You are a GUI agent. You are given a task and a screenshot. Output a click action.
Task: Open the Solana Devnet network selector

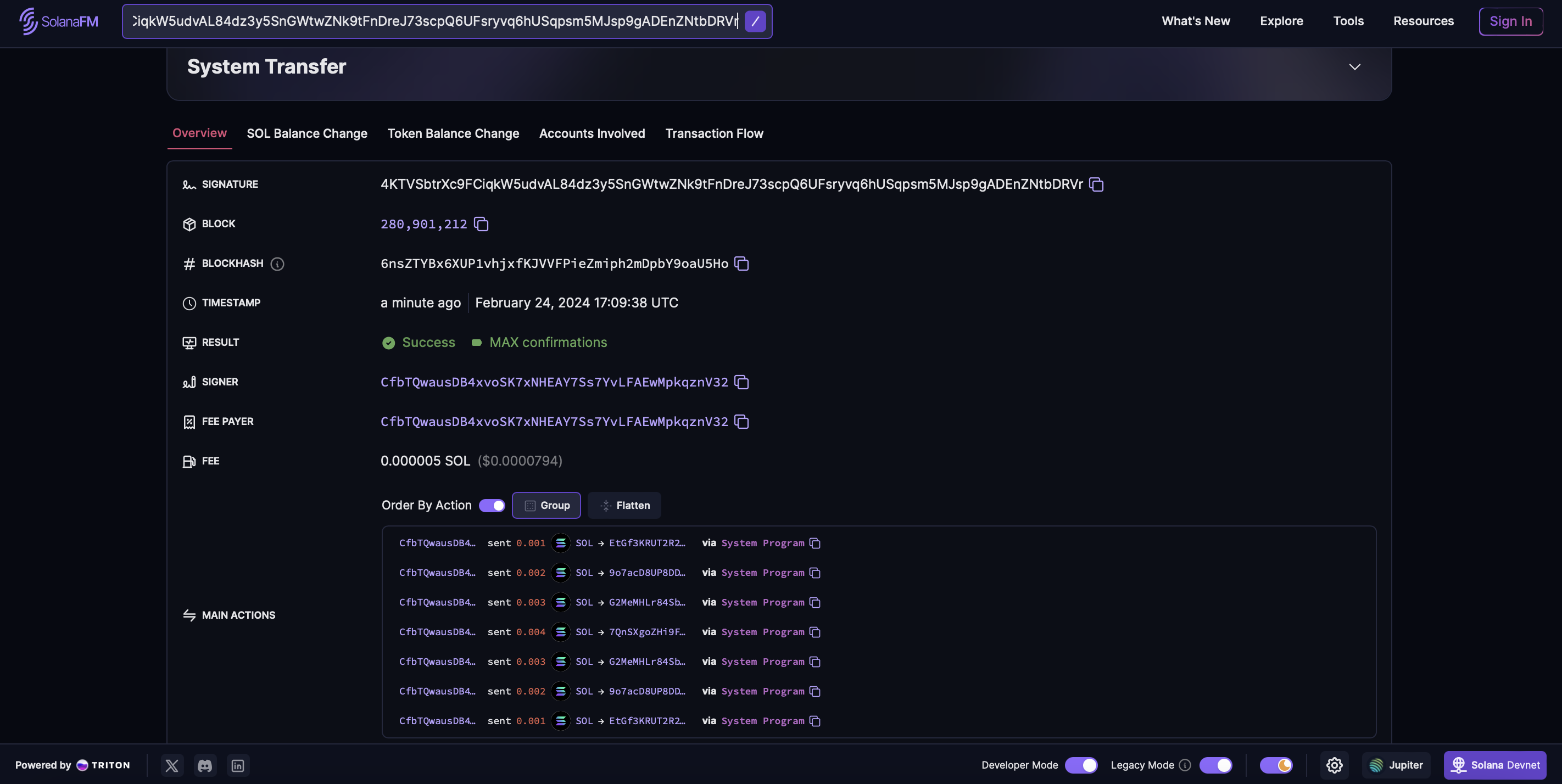pyautogui.click(x=1494, y=765)
